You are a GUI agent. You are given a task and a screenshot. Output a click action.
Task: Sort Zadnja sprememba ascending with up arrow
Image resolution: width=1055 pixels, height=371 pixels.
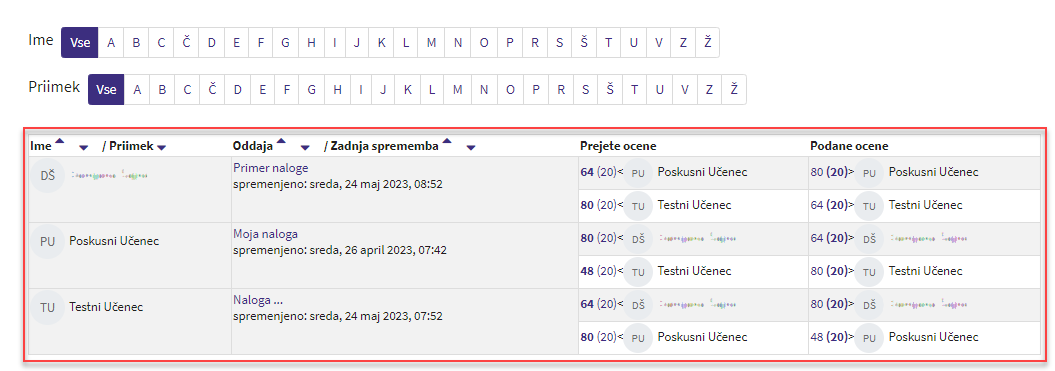tap(447, 141)
